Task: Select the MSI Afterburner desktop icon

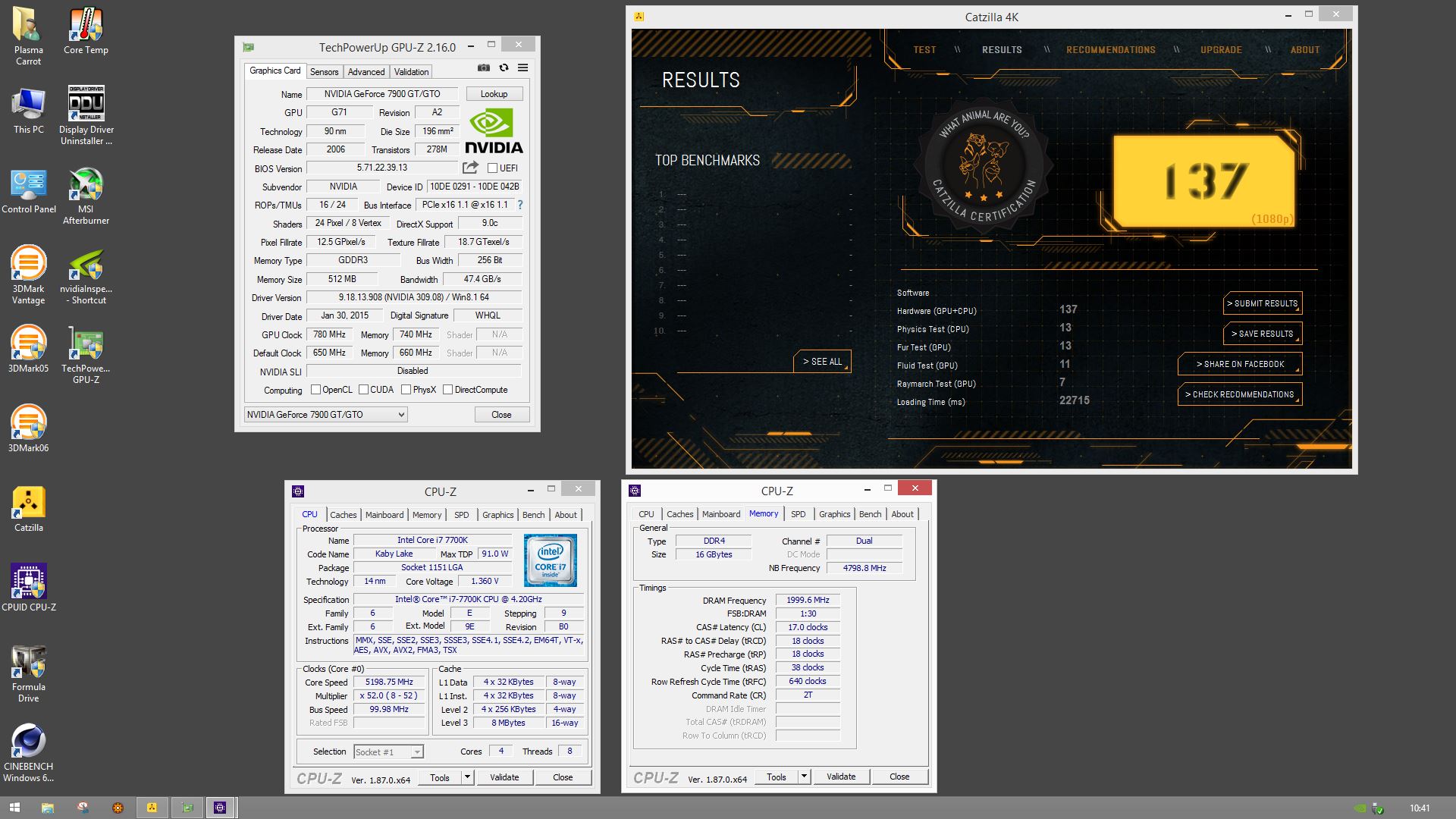Action: point(86,196)
